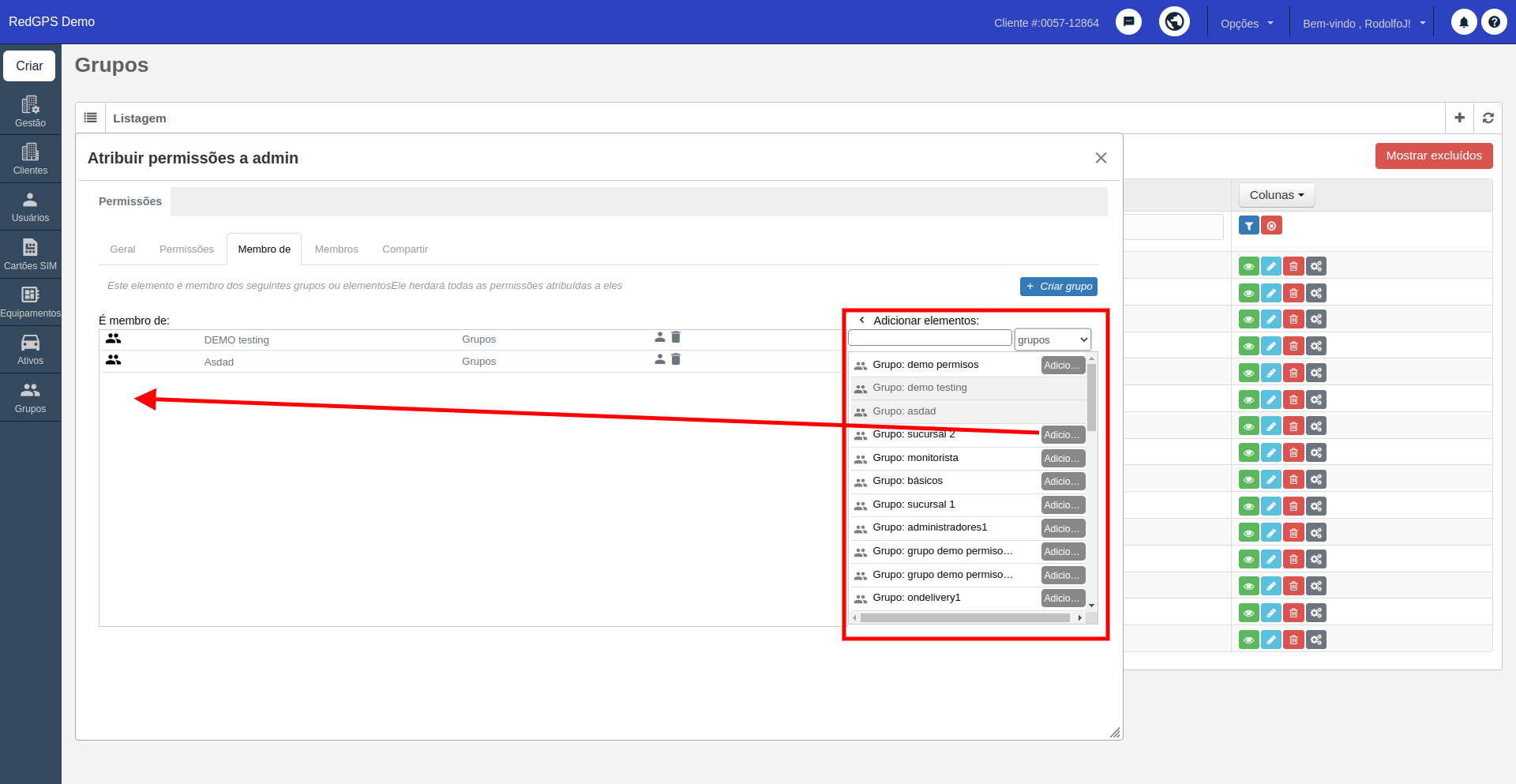Click the list icon next to Listagem
The image size is (1516, 784).
tap(91, 118)
